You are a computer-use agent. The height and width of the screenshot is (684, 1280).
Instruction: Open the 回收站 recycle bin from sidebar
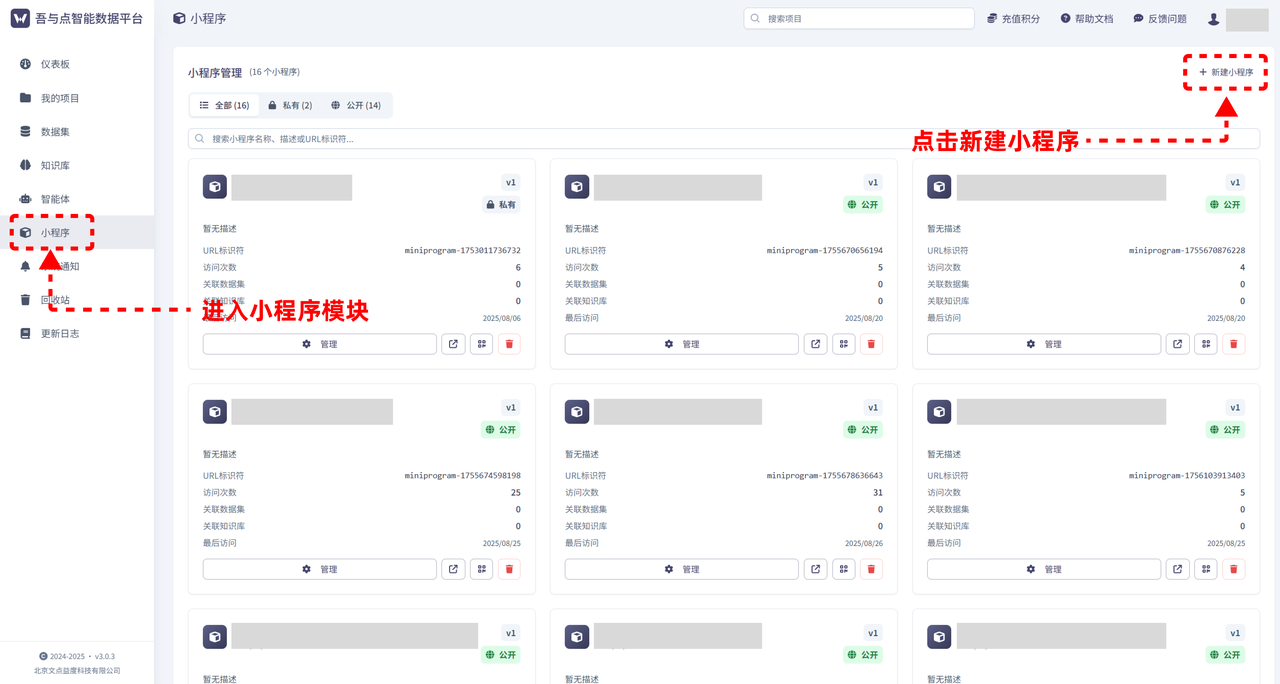pos(24,299)
